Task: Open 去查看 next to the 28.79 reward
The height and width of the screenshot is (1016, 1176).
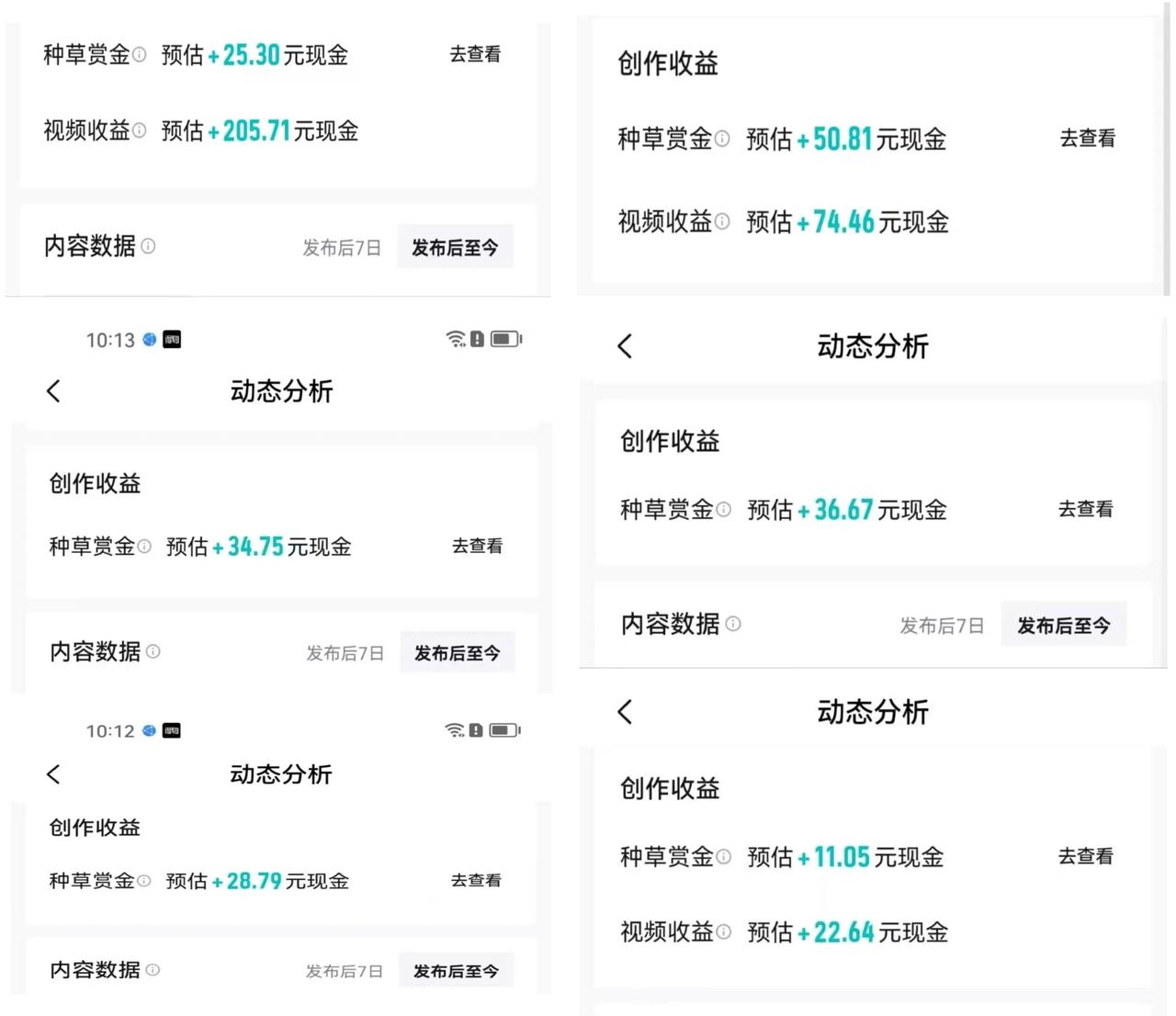Action: click(476, 881)
